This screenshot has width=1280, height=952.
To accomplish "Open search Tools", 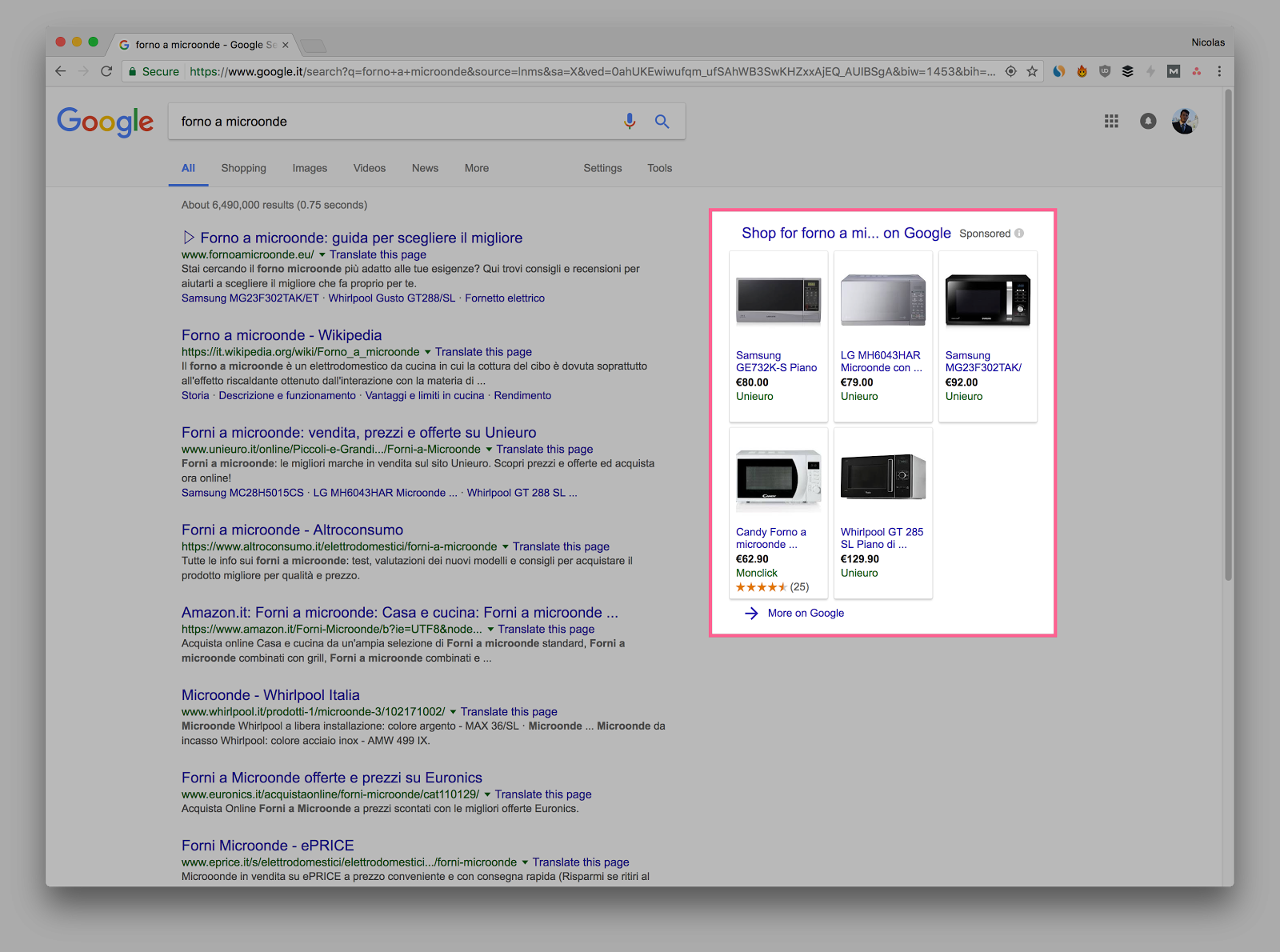I will tap(660, 168).
